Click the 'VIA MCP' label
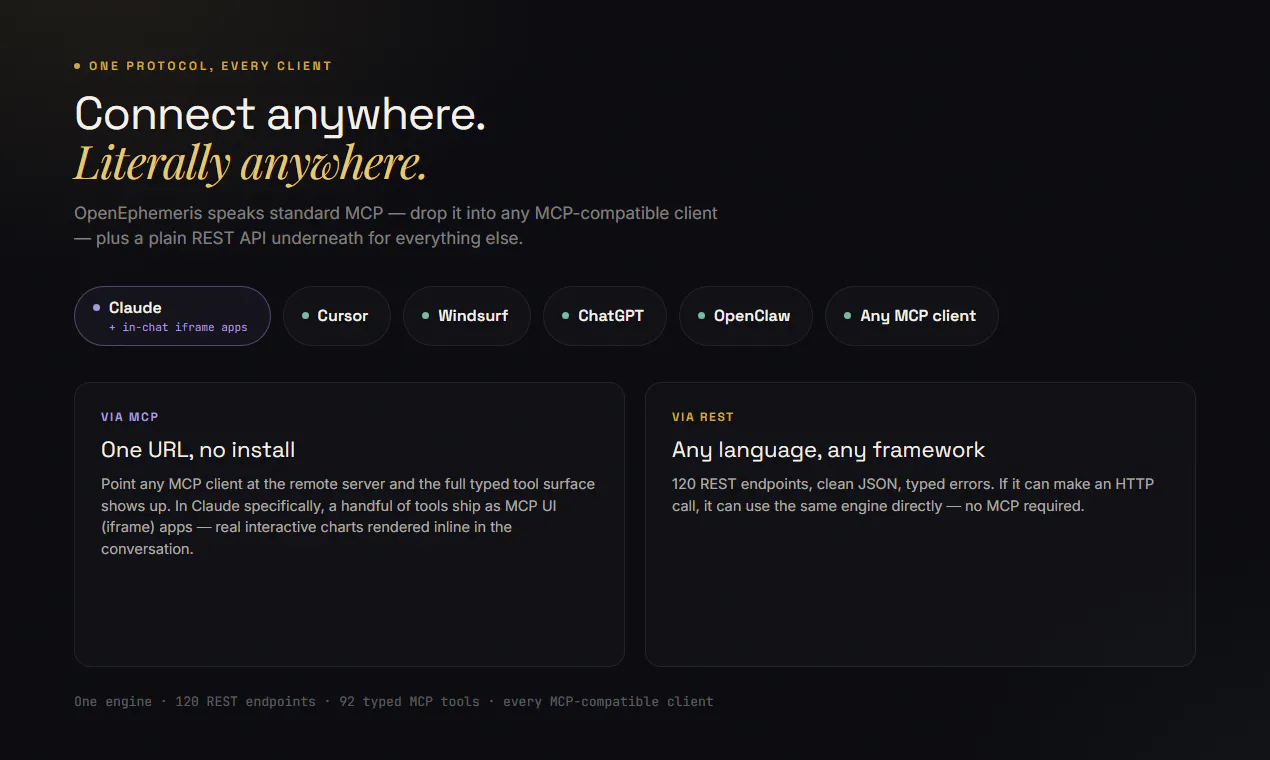 click(x=130, y=417)
